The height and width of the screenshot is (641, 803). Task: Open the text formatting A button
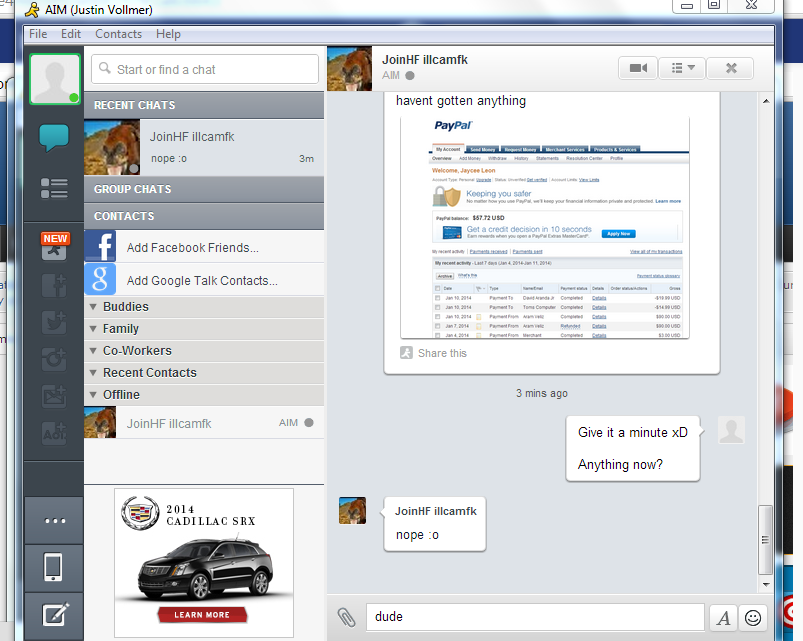[x=723, y=618]
